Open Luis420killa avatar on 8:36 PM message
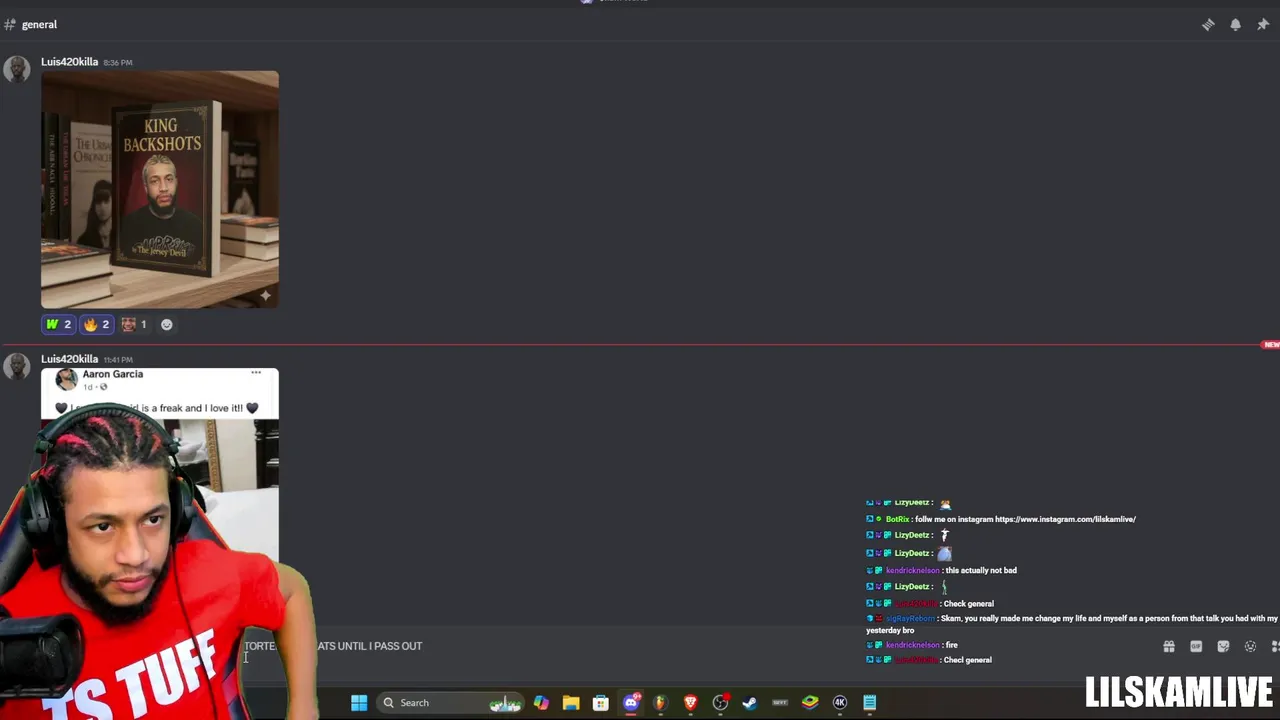The image size is (1280, 720). click(x=16, y=69)
